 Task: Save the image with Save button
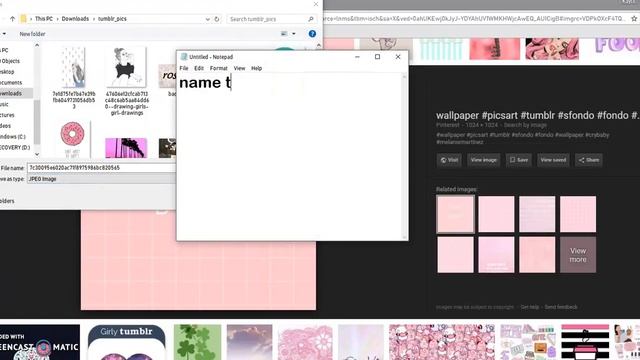519,160
